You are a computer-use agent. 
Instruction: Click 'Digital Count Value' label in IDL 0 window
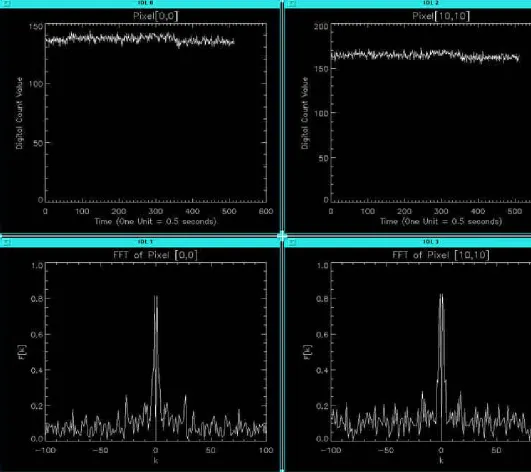[19, 113]
